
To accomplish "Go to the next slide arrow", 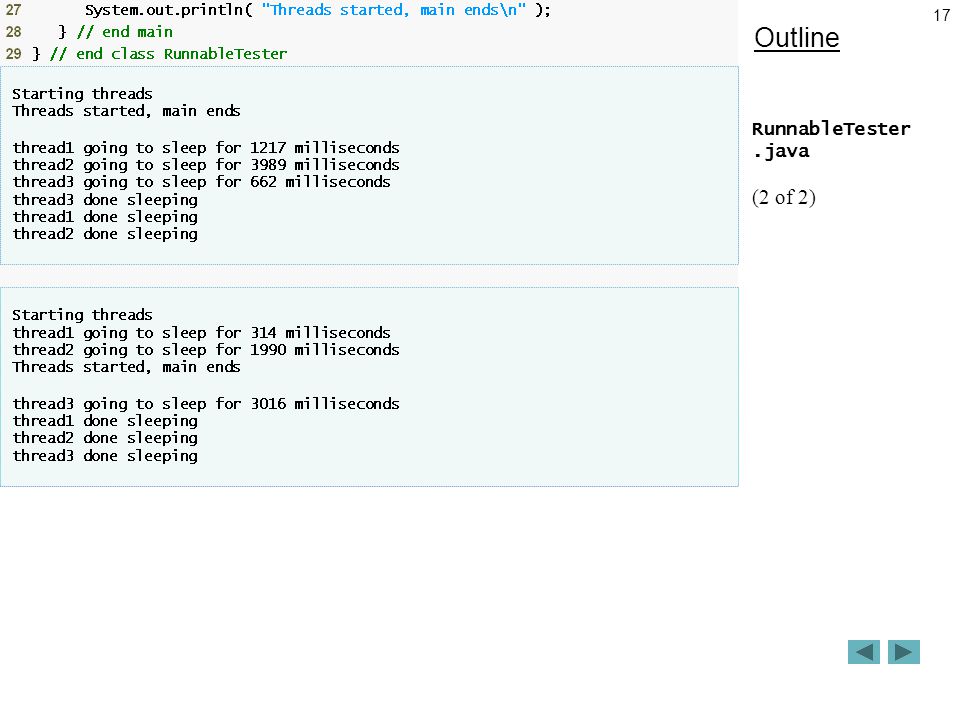I will pos(904,652).
